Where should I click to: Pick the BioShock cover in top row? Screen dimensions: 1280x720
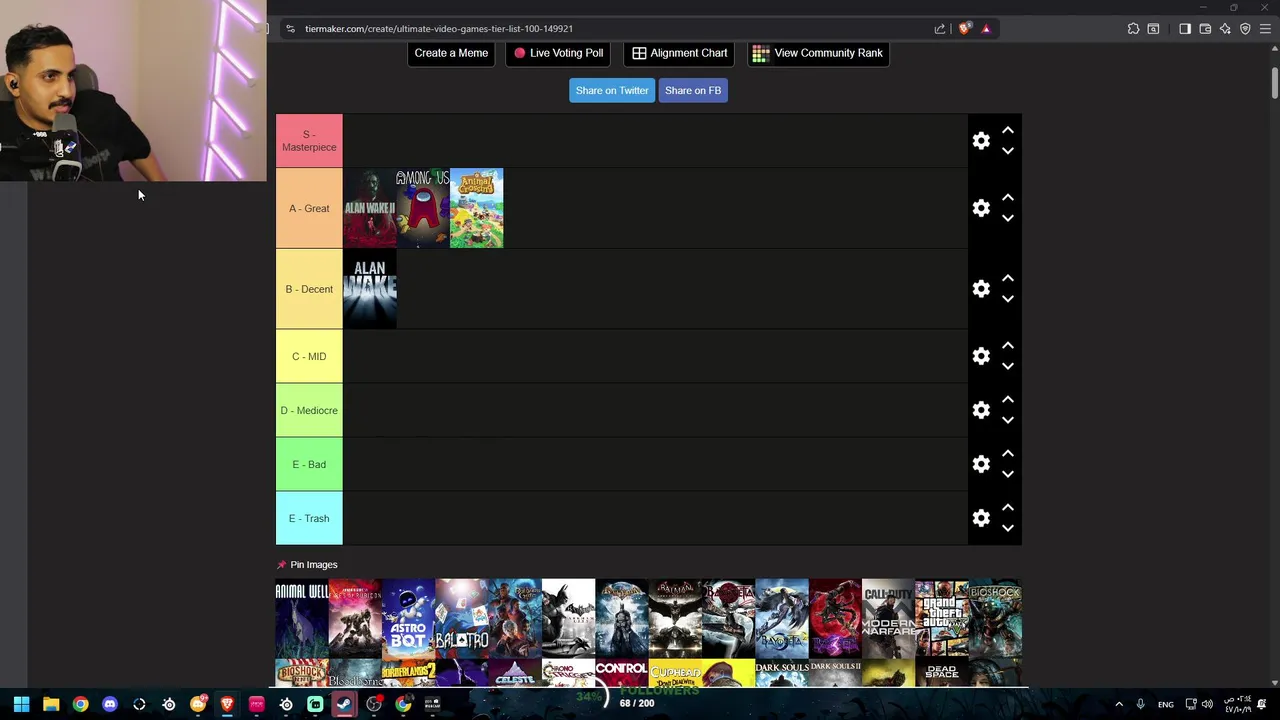[x=995, y=619]
